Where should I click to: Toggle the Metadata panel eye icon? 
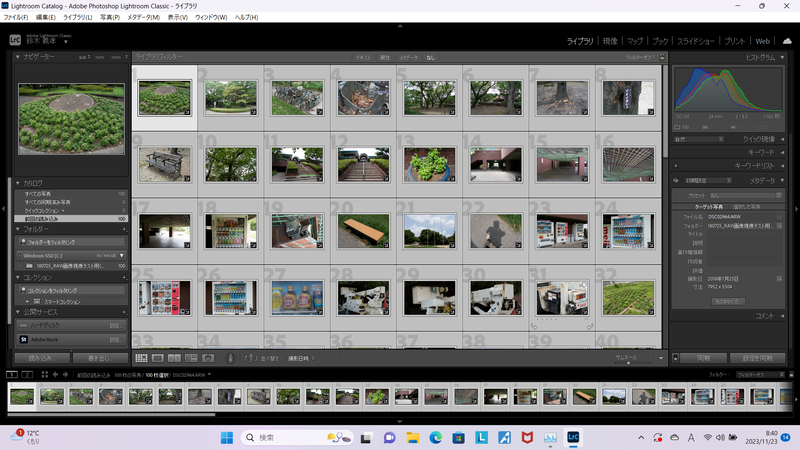pyautogui.click(x=676, y=181)
